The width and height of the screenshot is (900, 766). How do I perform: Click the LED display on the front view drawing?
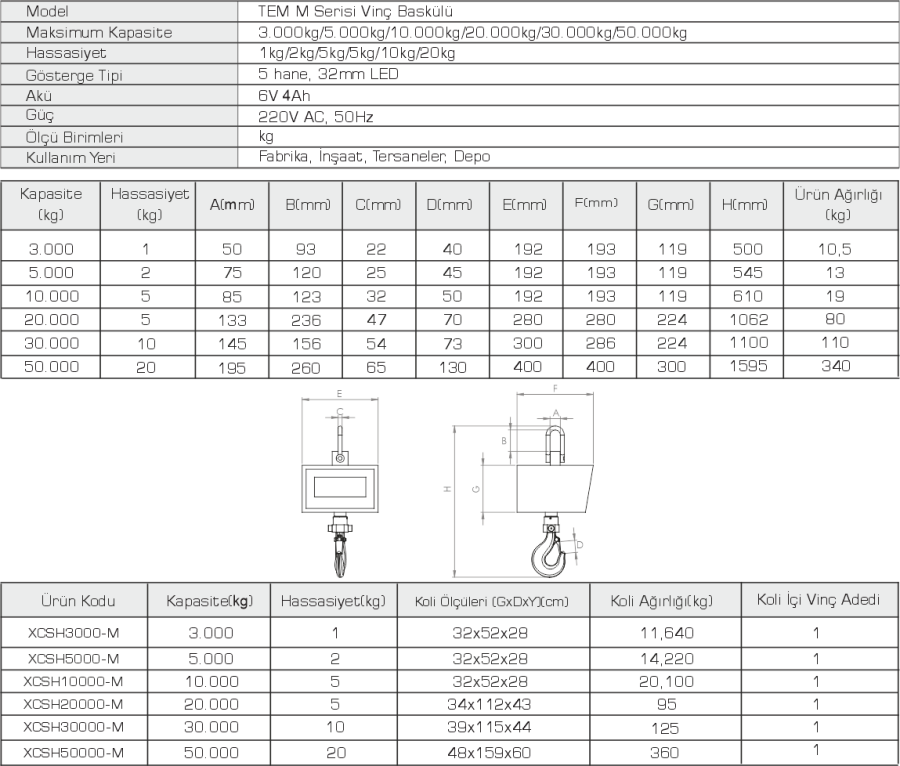pyautogui.click(x=340, y=488)
